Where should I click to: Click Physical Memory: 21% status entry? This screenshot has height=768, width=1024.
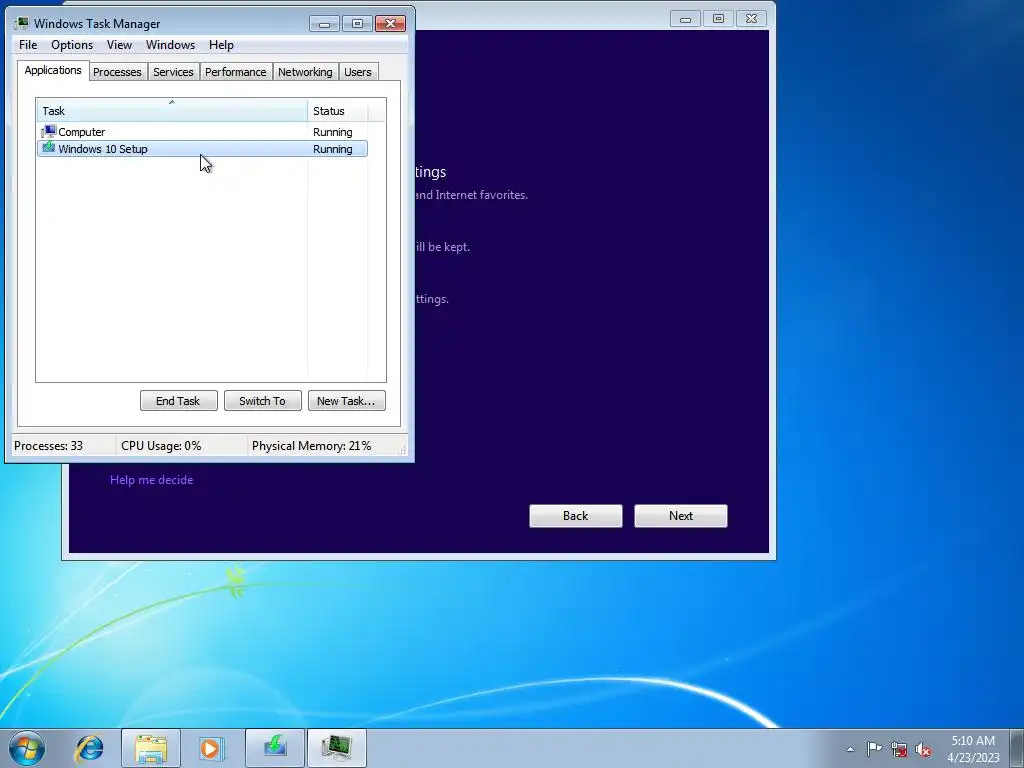coord(312,446)
